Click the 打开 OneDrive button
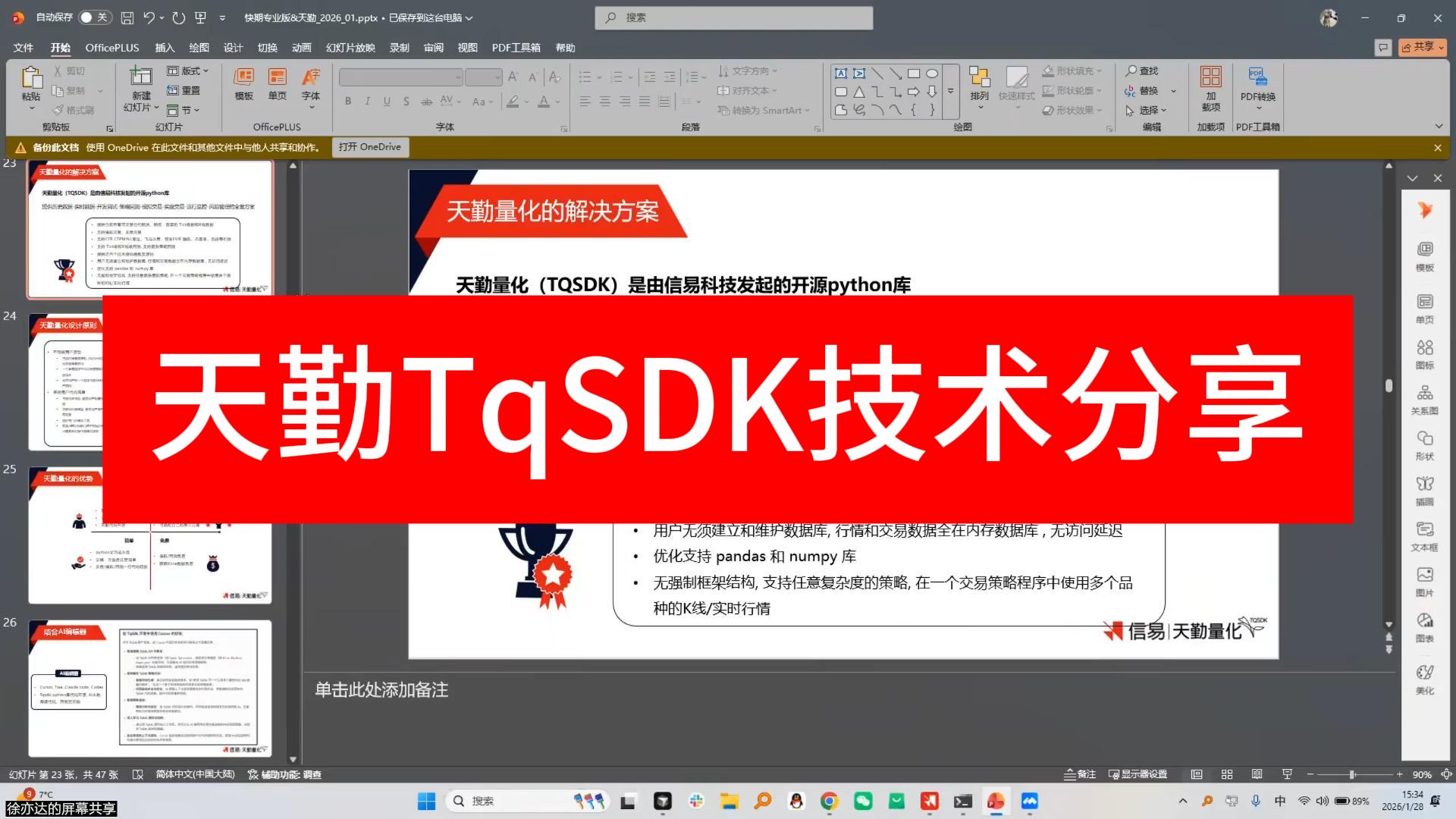This screenshot has width=1456, height=819. pos(370,147)
